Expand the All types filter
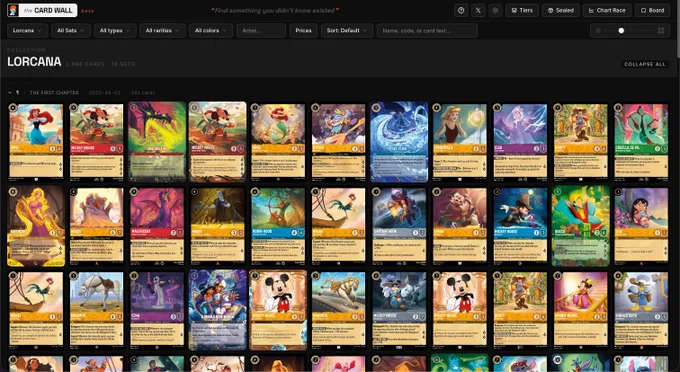Screen dimensions: 680x372 pyautogui.click(x=115, y=31)
